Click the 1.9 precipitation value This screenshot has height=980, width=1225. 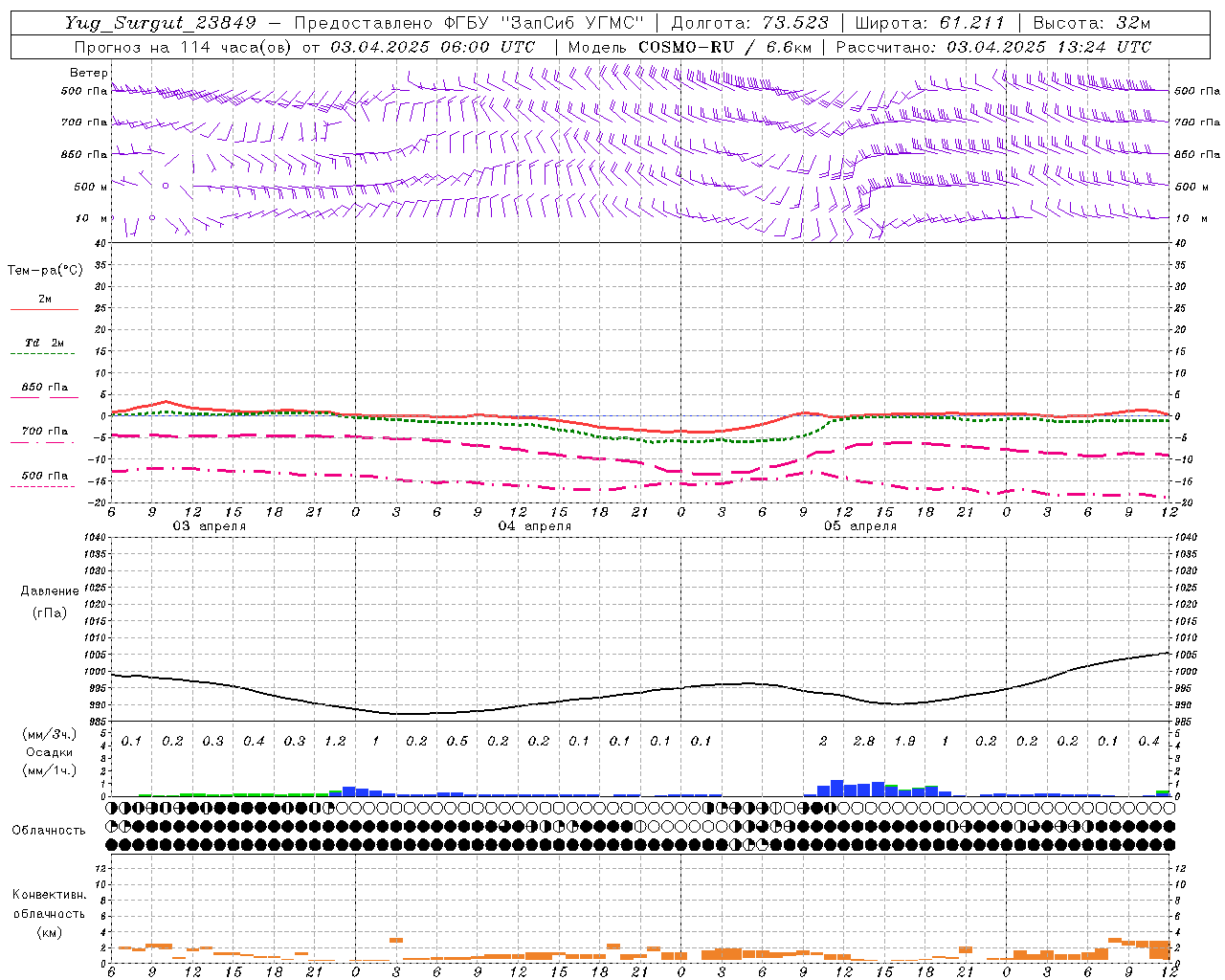pos(904,742)
